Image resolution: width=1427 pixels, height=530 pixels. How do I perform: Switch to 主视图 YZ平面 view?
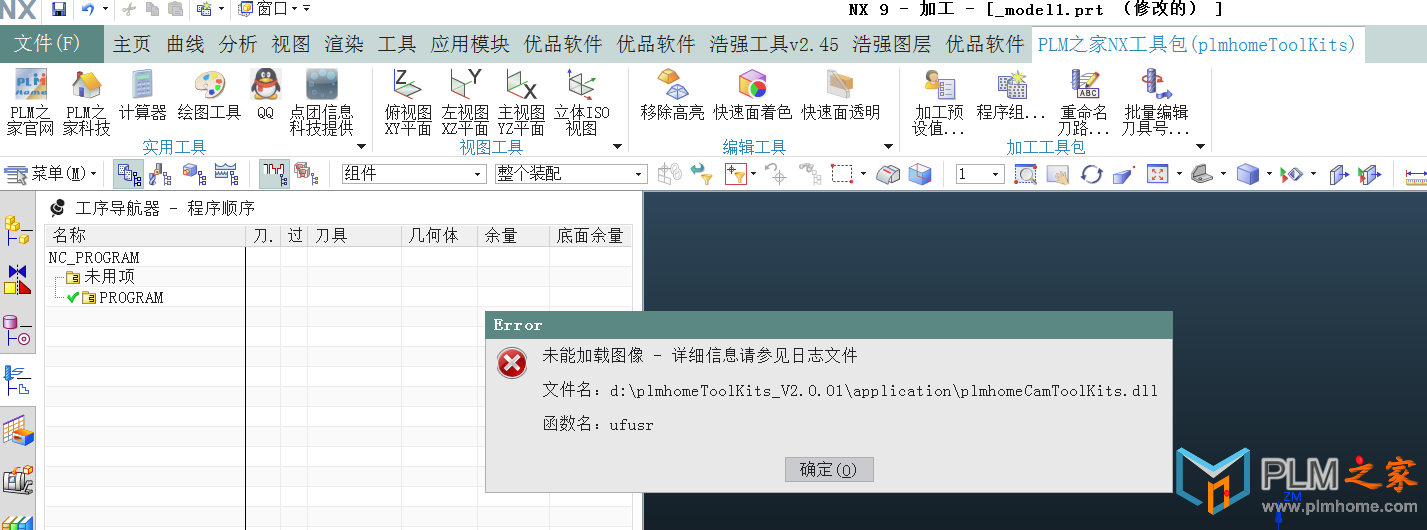pos(521,102)
